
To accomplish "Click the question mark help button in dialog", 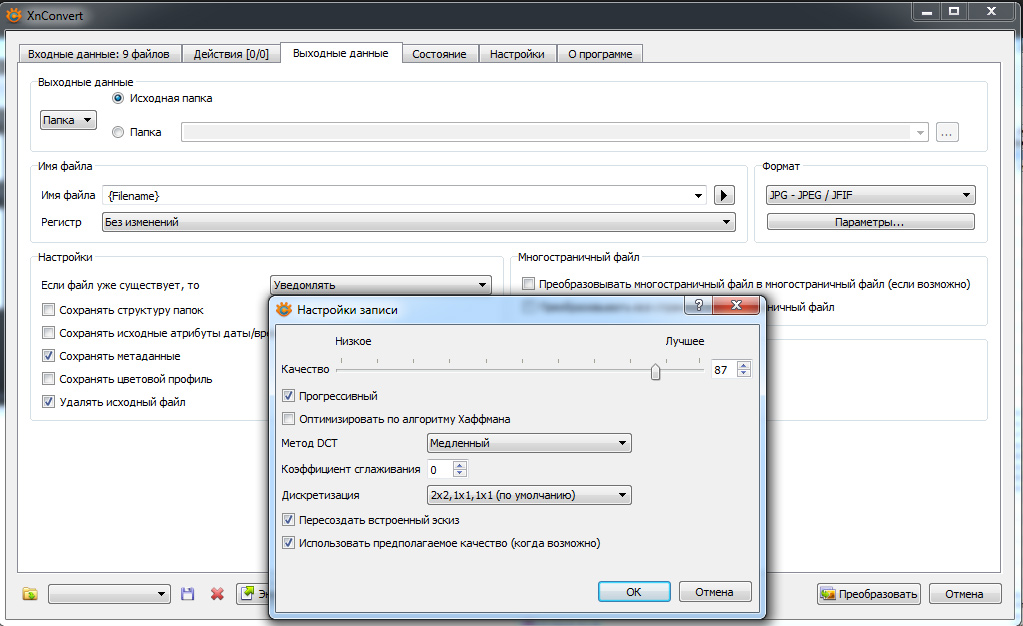I will pos(698,307).
